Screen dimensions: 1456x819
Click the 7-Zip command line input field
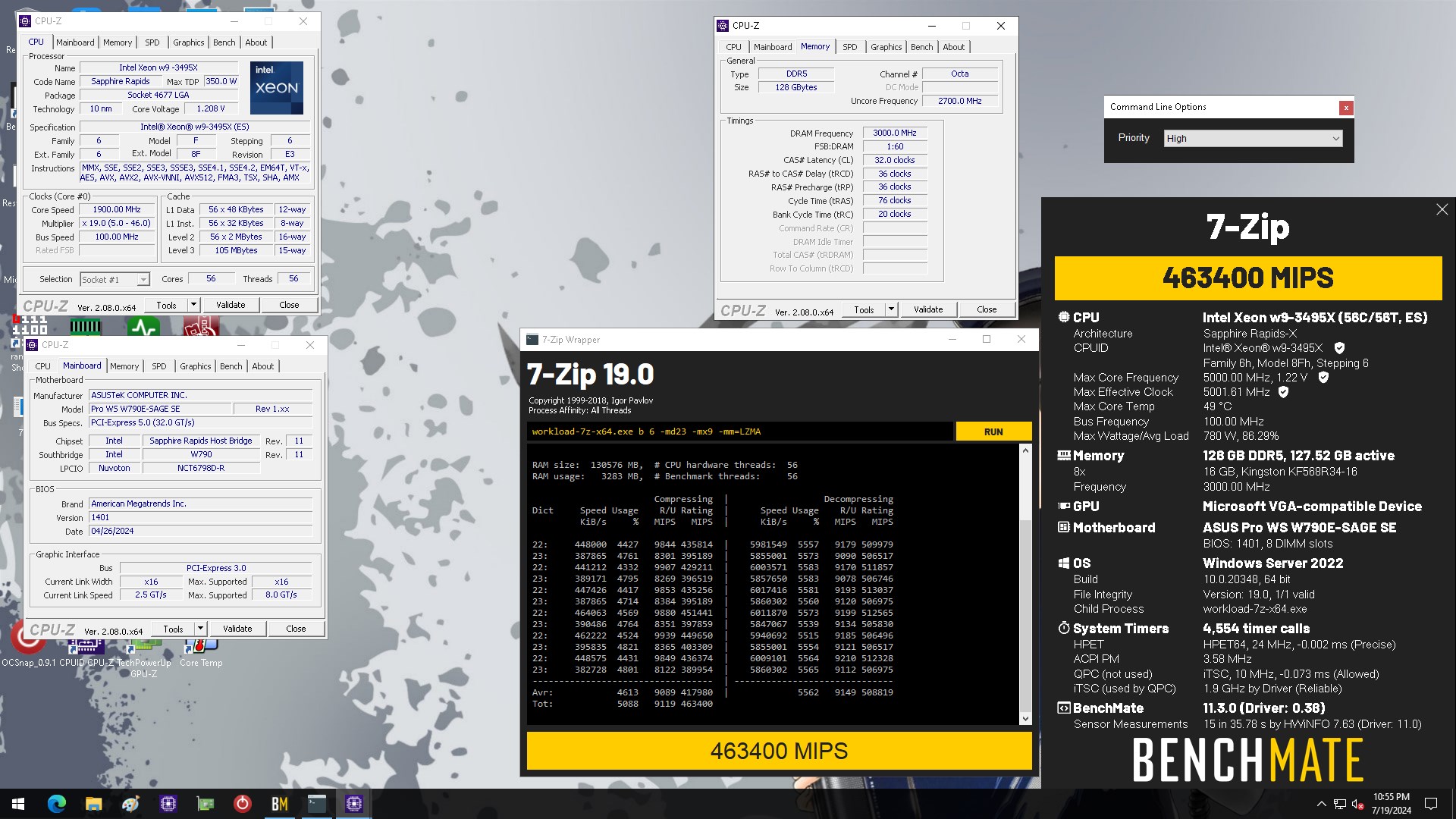click(739, 431)
